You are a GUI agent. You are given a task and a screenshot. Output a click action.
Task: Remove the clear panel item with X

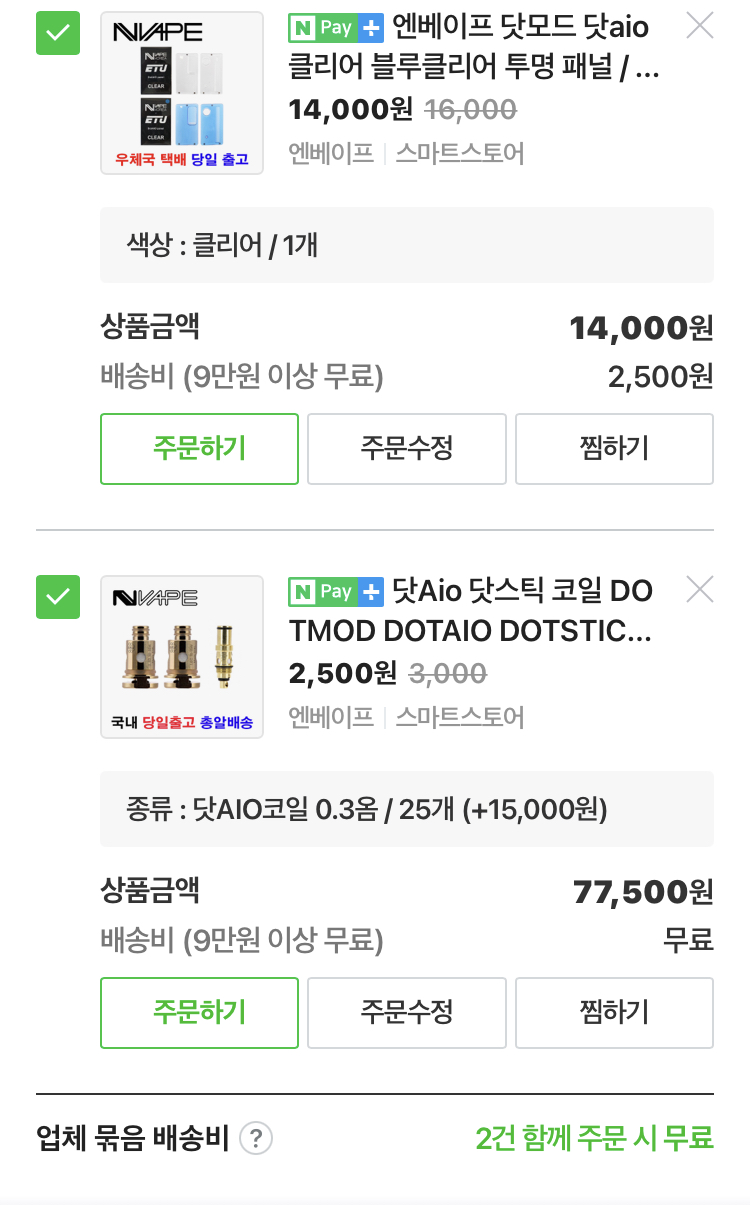click(x=700, y=26)
